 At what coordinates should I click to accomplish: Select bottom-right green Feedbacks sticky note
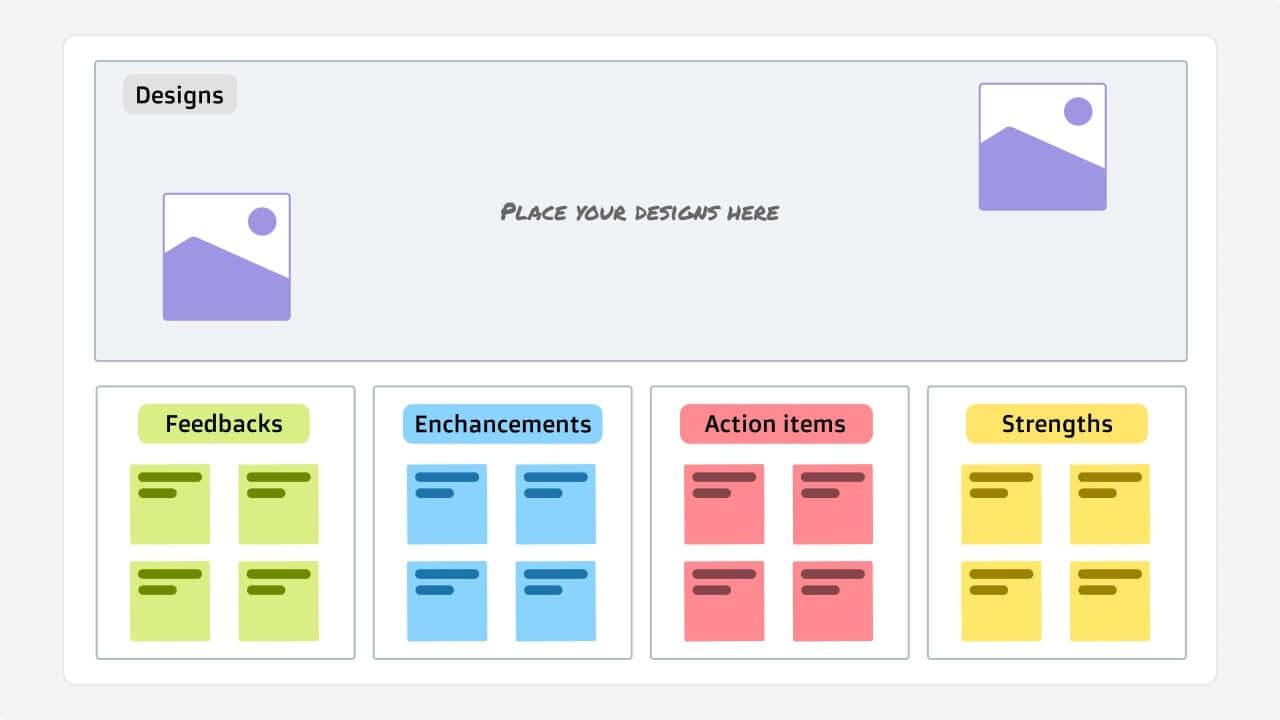[x=279, y=601]
